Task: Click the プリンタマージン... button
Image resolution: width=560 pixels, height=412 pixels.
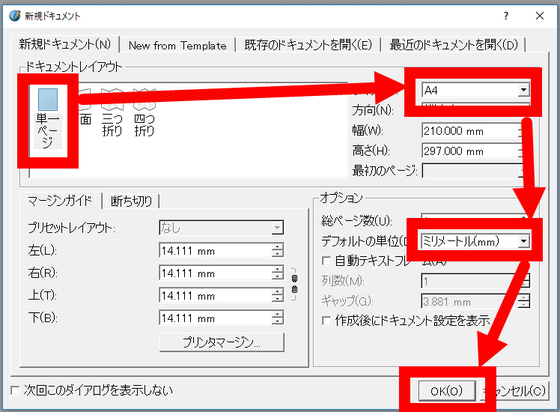Action: click(x=222, y=342)
